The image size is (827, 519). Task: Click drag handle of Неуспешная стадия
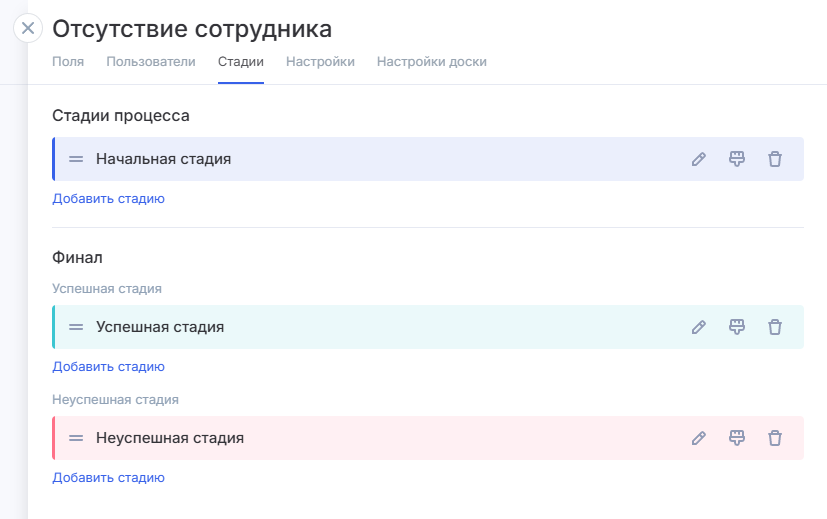pos(76,438)
